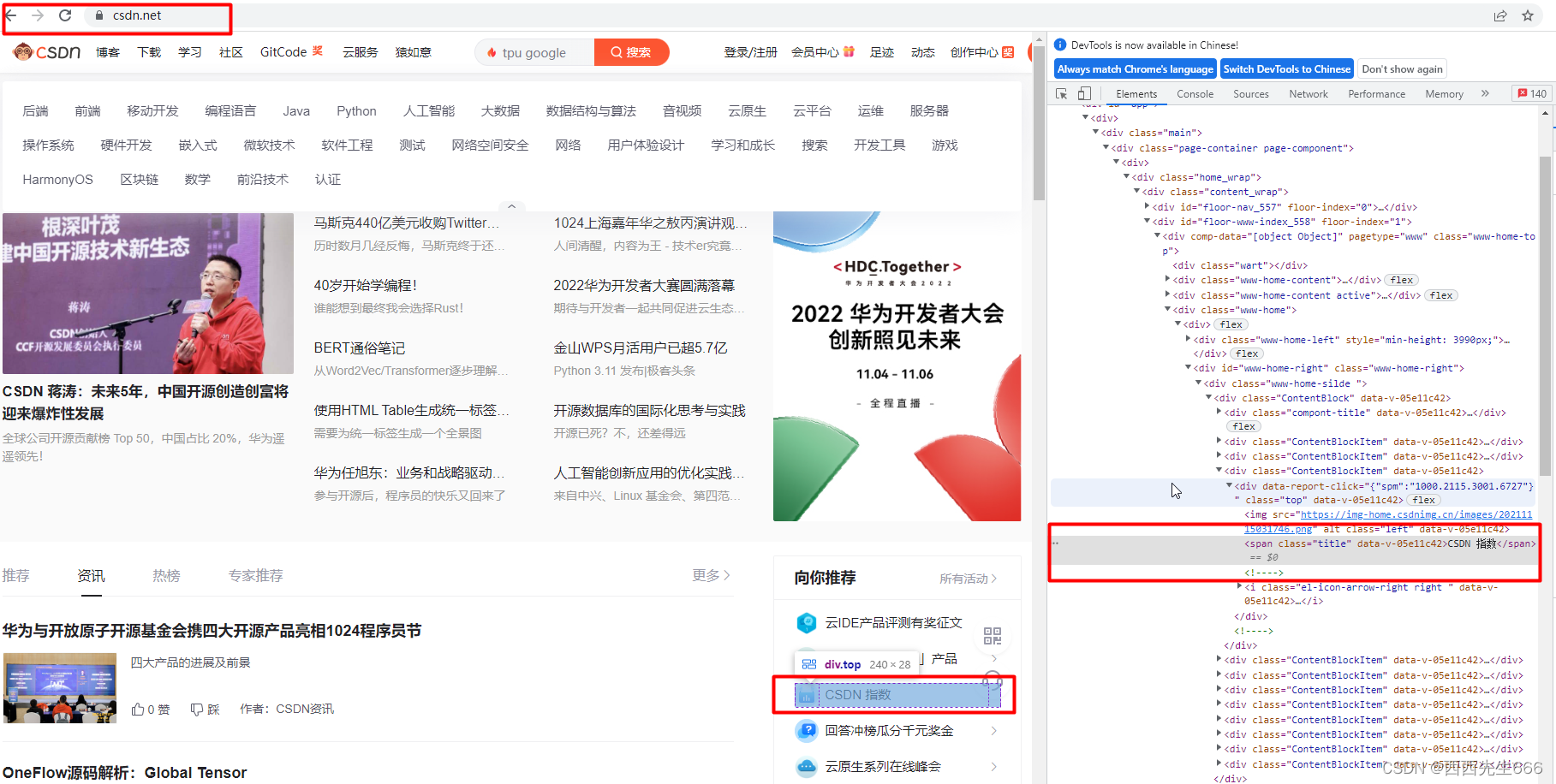The image size is (1556, 784).
Task: Select the 人工智能 category
Action: tap(429, 111)
